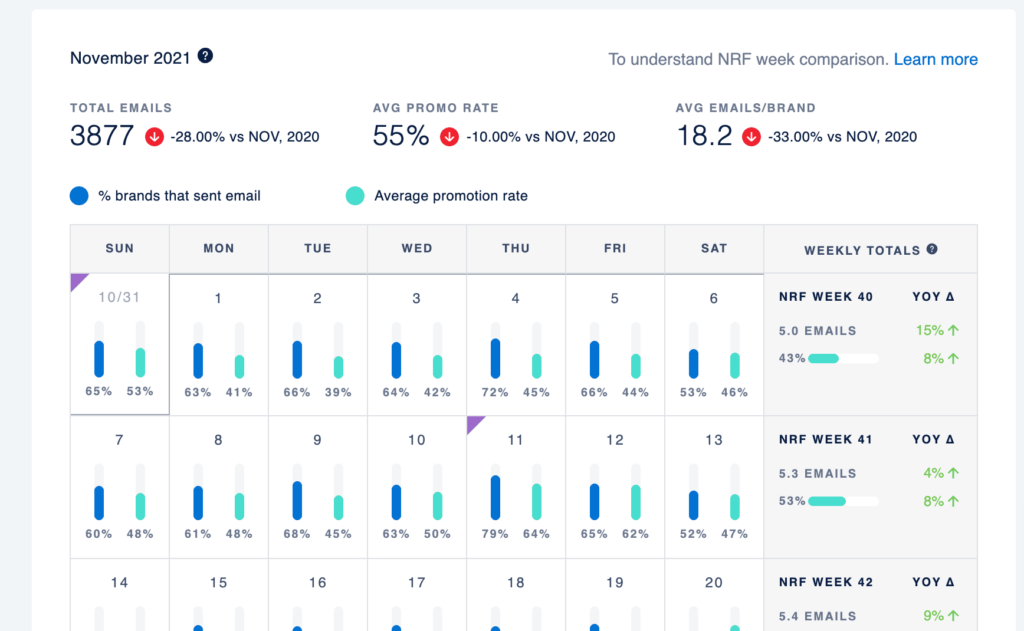Click the help icon beside November 2021
This screenshot has width=1024, height=631.
point(205,56)
